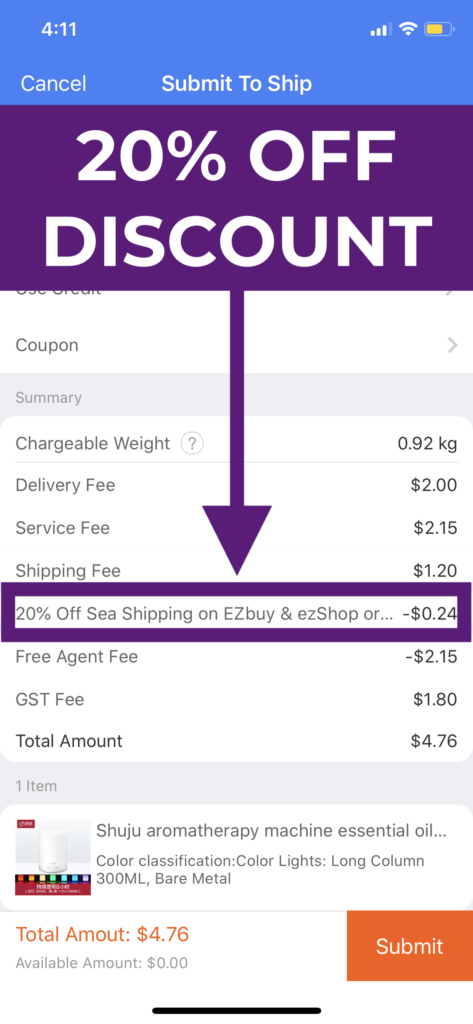
Task: Tap the orange Total Amout $4.76 text
Action: pos(102,935)
